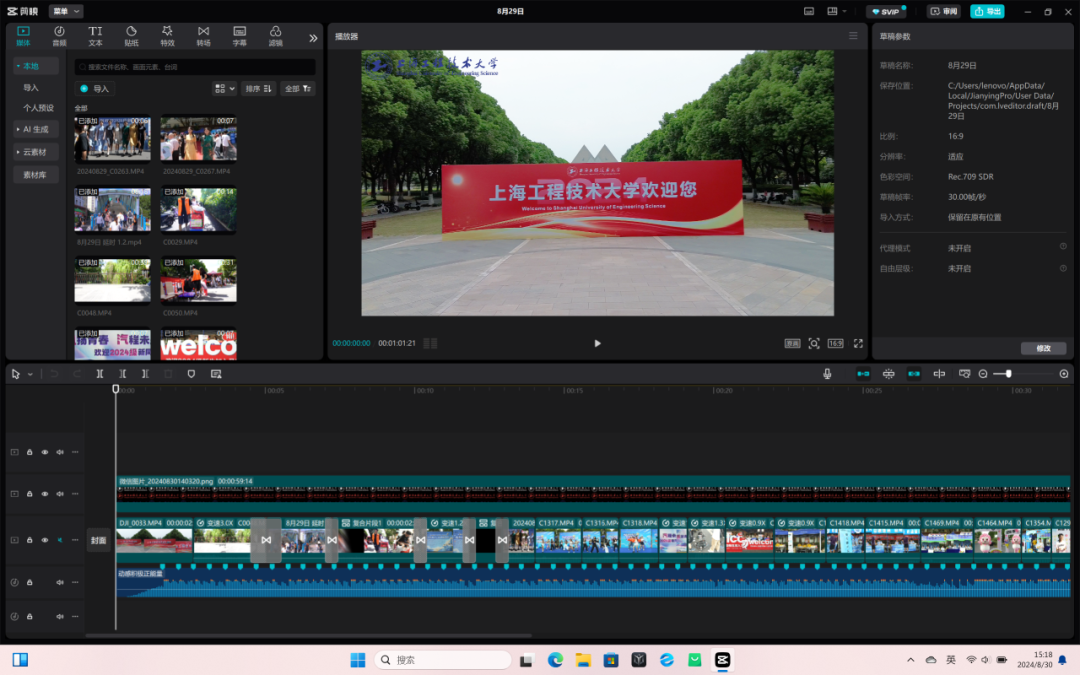Screen dimensions: 1080x675
Task: Click the SVIP membership badge
Action: [x=886, y=11]
